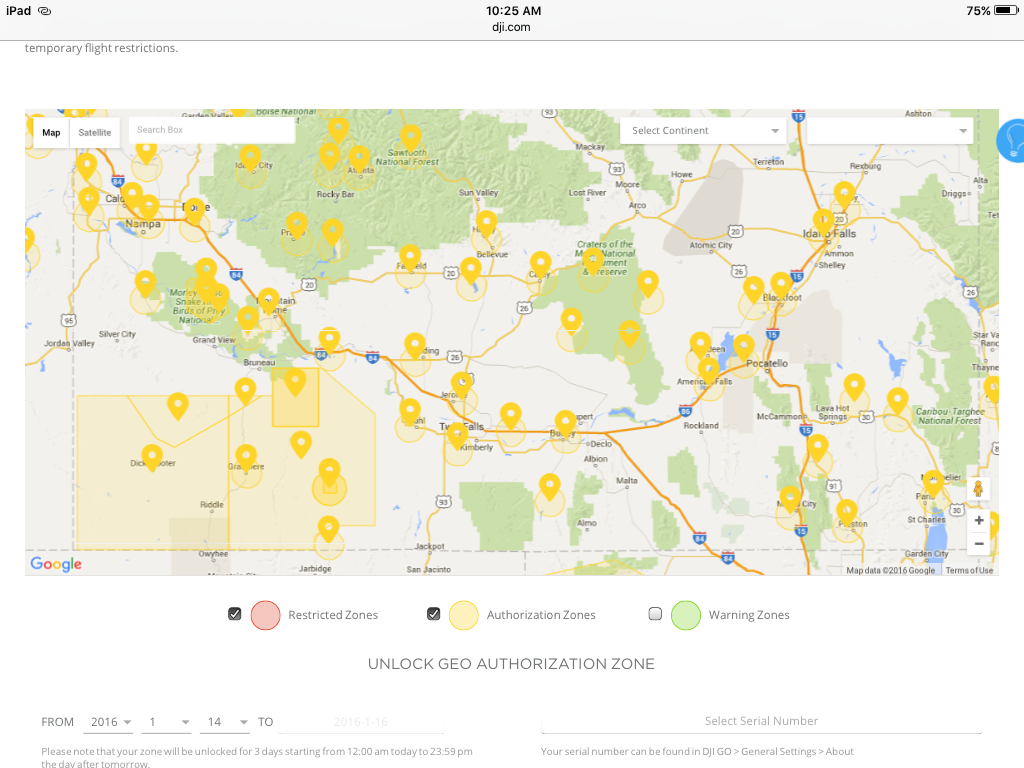Tap the pin at Burley
This screenshot has width=1024, height=768.
pos(565,423)
